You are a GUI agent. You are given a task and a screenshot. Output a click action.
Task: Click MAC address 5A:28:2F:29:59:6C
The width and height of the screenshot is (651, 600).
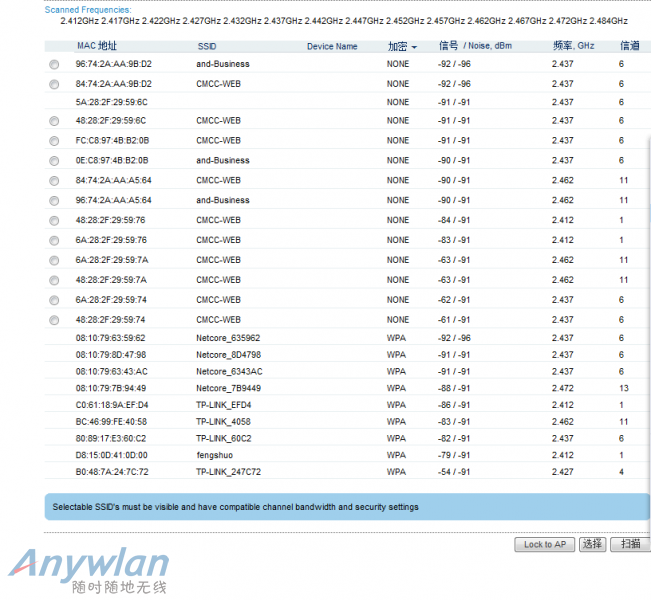111,102
